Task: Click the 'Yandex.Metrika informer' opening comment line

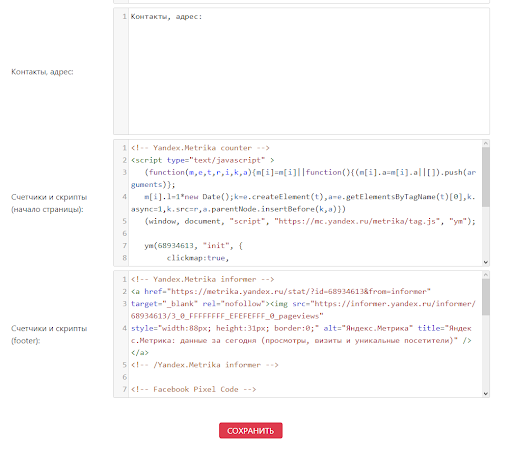Action: (202, 279)
